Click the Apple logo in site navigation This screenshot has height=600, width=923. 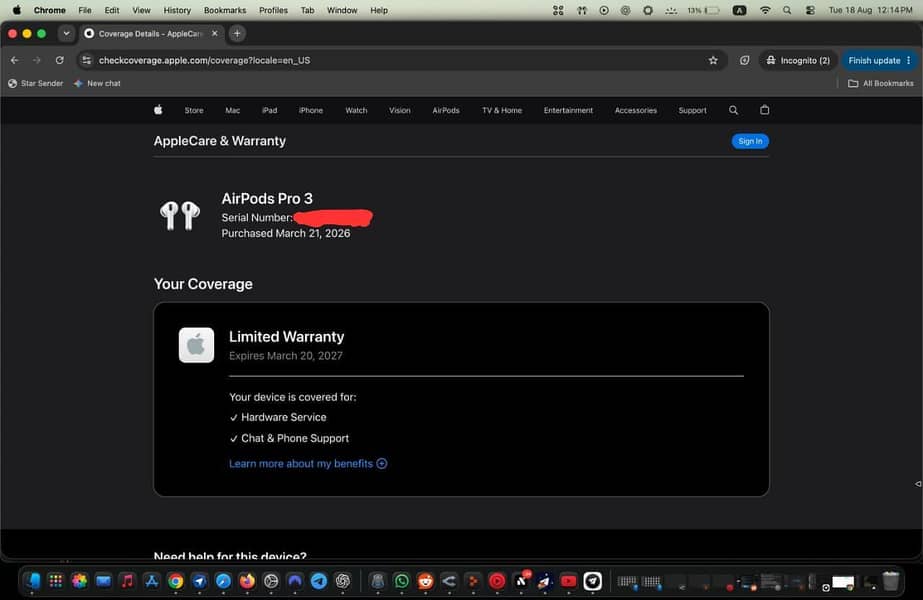[x=158, y=110]
